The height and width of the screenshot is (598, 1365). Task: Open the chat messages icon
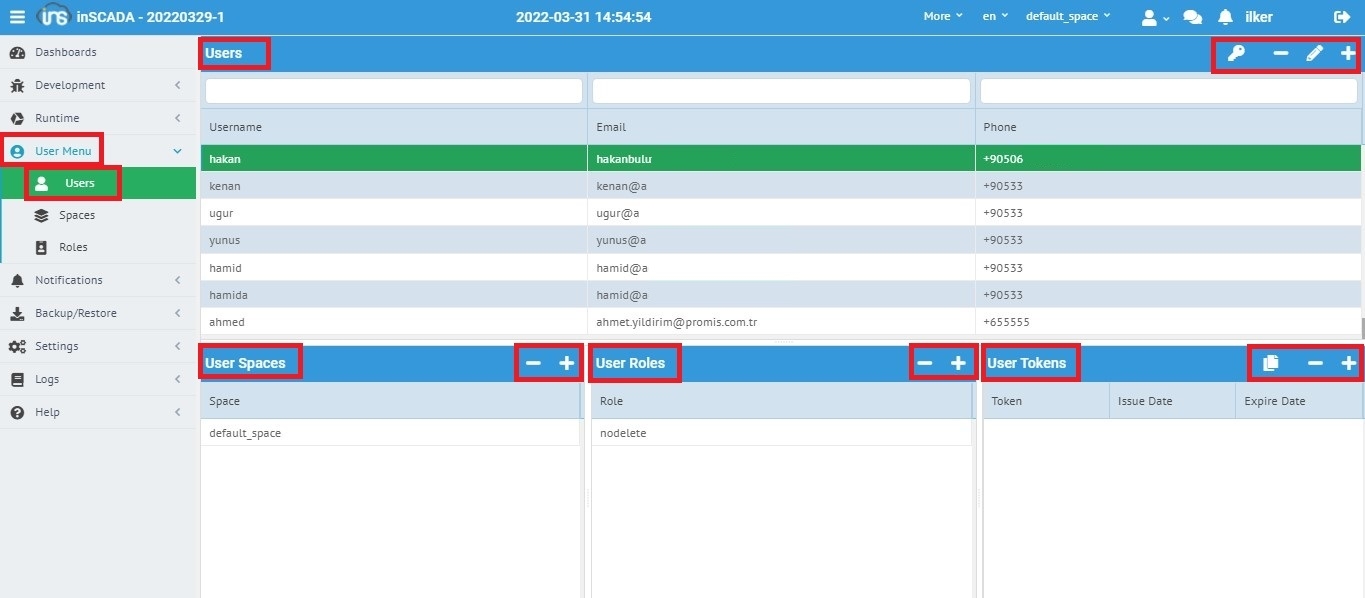coord(1192,17)
